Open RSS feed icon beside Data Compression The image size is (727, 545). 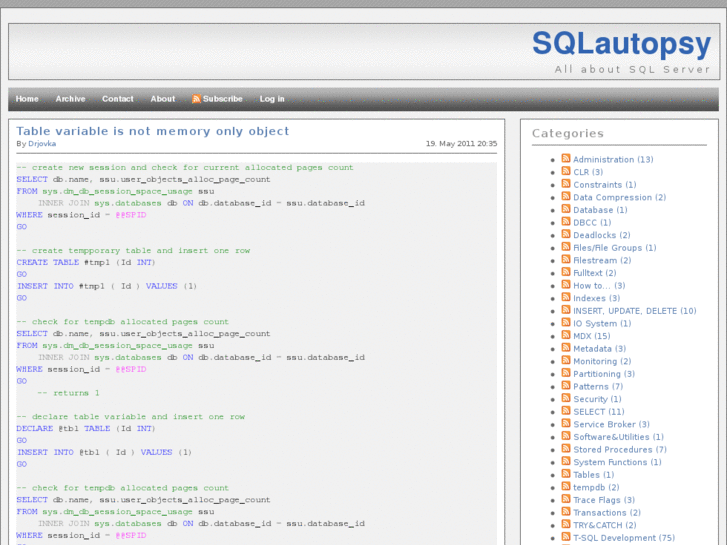(x=566, y=196)
